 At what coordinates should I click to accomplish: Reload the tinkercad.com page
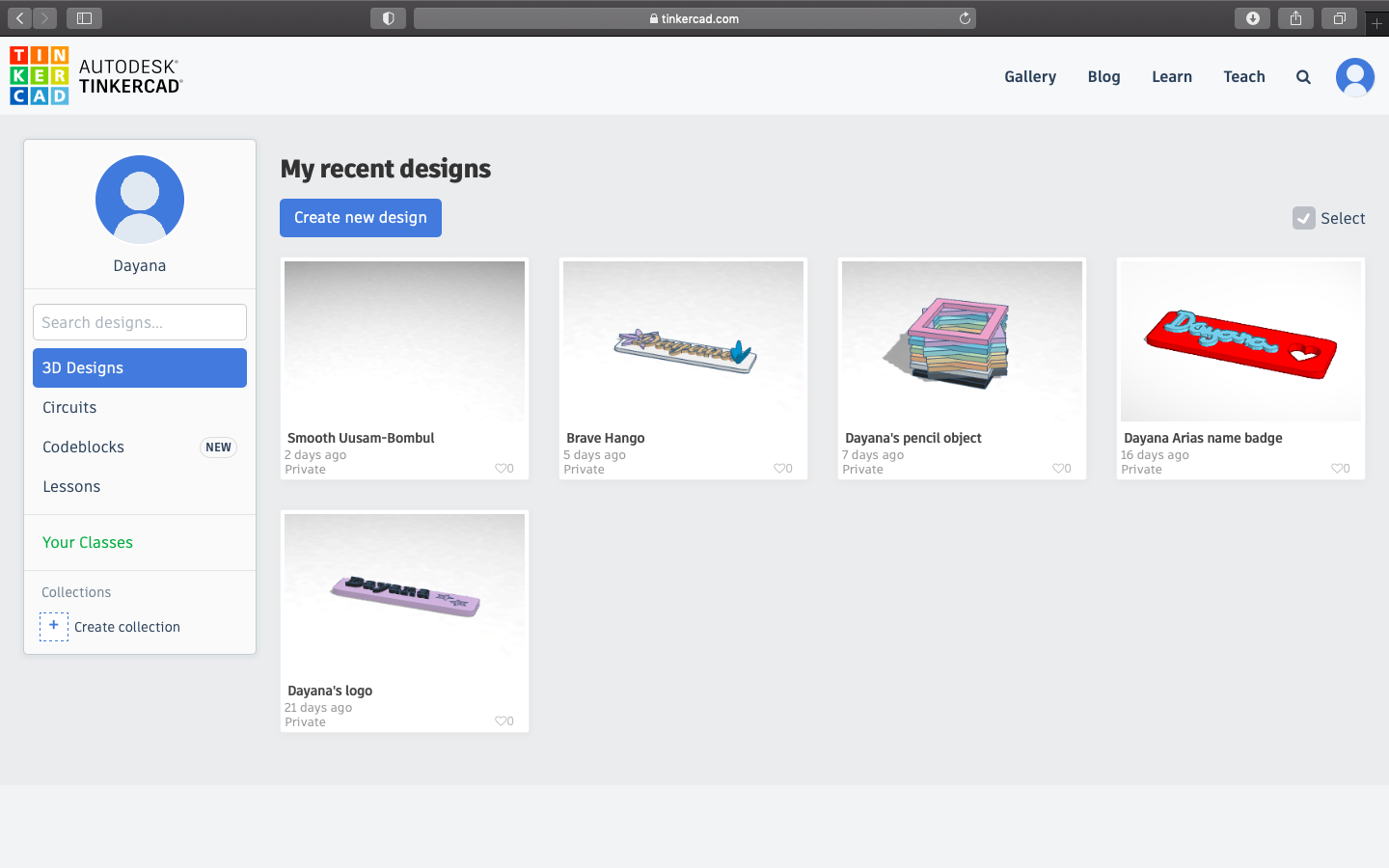pyautogui.click(x=964, y=17)
